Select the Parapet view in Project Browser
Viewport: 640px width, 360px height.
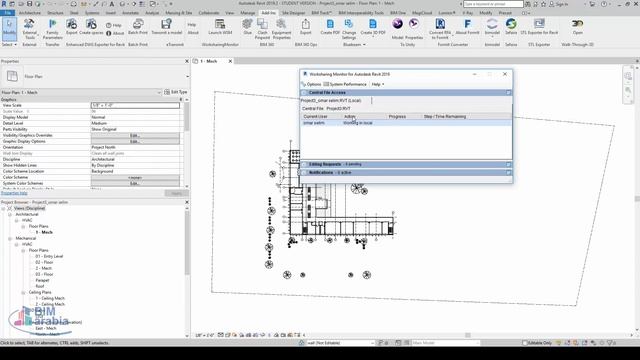click(42, 280)
